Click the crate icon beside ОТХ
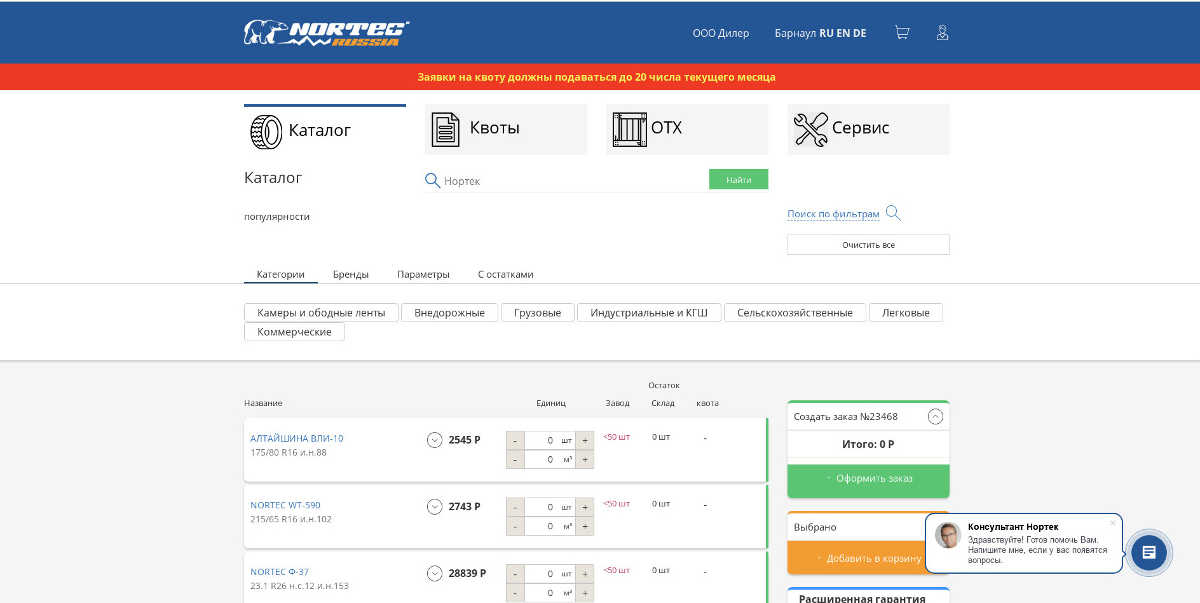This screenshot has height=603, width=1200. pyautogui.click(x=630, y=130)
